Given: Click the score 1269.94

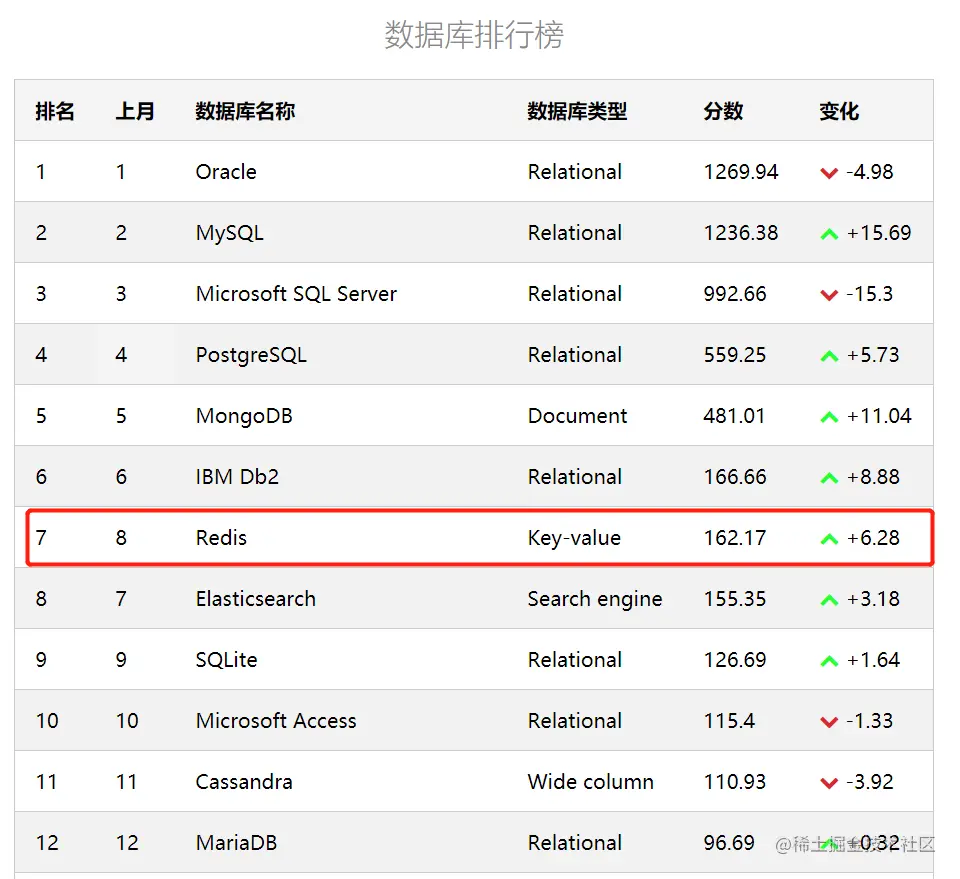Looking at the screenshot, I should 741,172.
